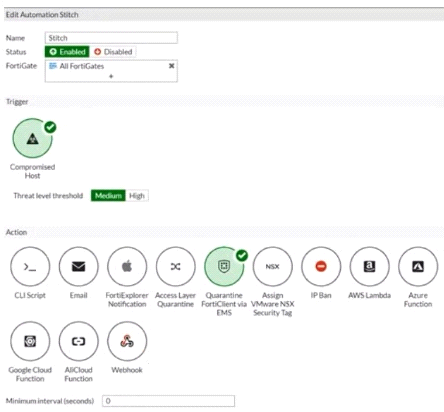Screen dimensions: 444x412
Task: Select Assign VMware NSX Security Tag
Action: click(273, 267)
